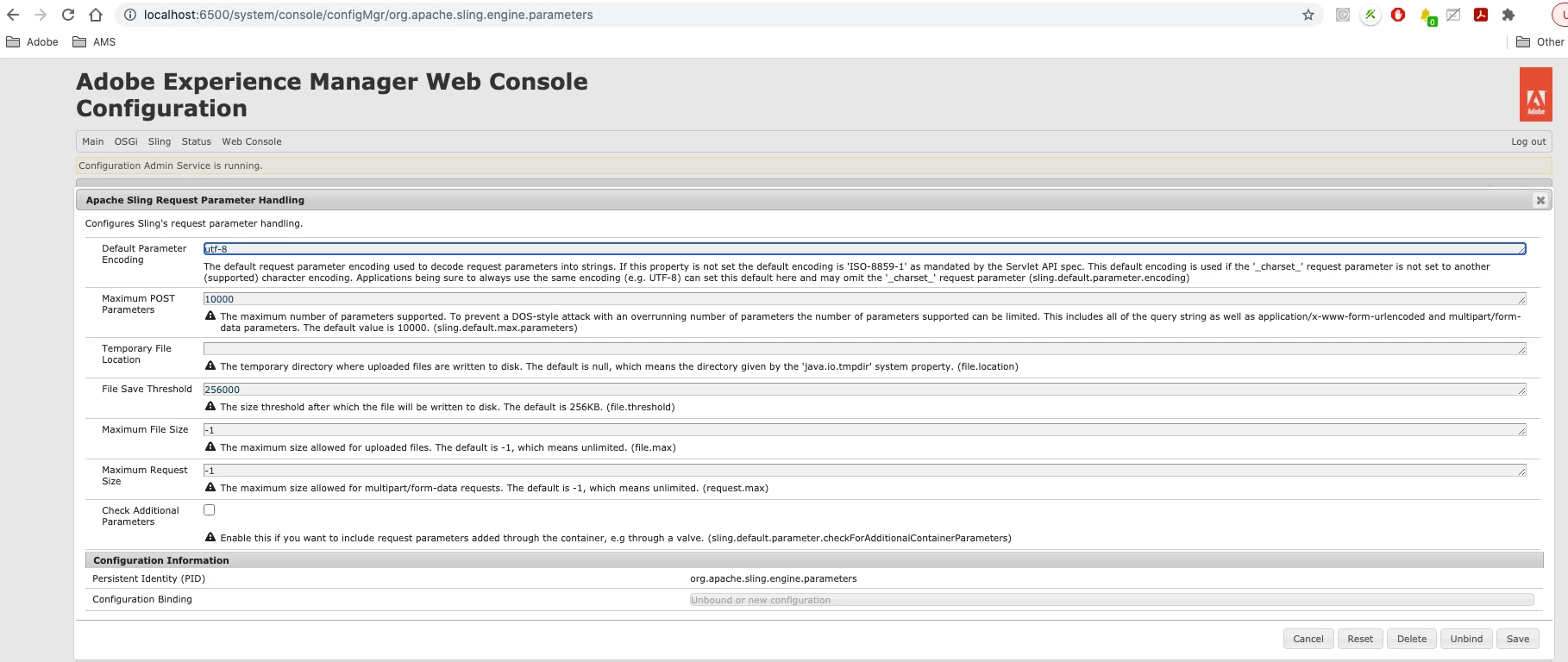This screenshot has width=1568, height=662.
Task: Click the Configuration Binding field
Action: 1112,600
